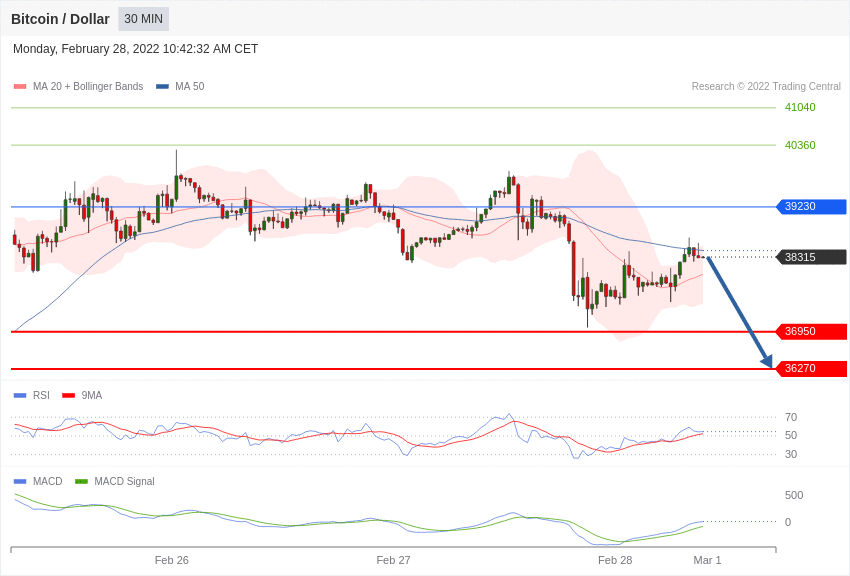The image size is (850, 576).
Task: Click the Feb 27 date marker
Action: point(393,560)
